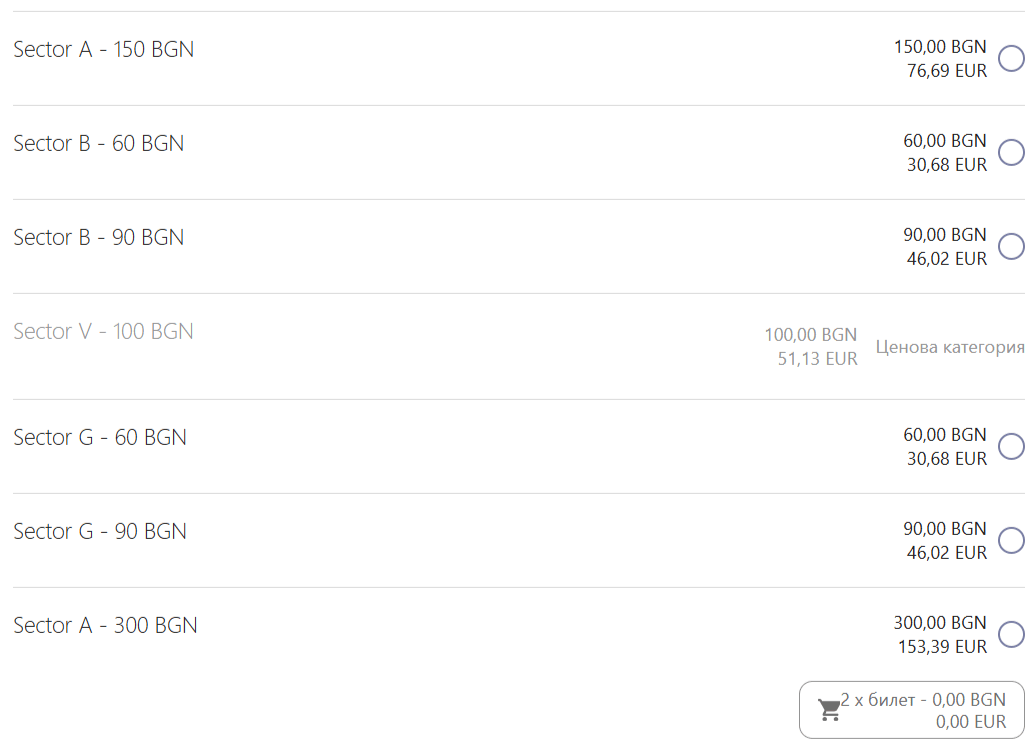This screenshot has width=1032, height=753.
Task: Click the 'Sector B - 90 BGN' row title
Action: [99, 238]
